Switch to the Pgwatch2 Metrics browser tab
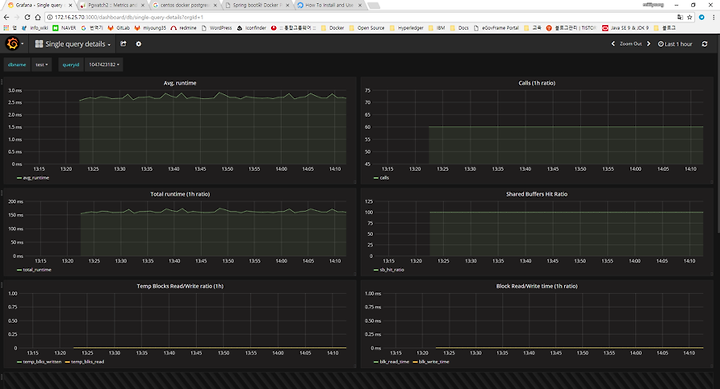Screen dimensions: 720x389 coord(111,5)
